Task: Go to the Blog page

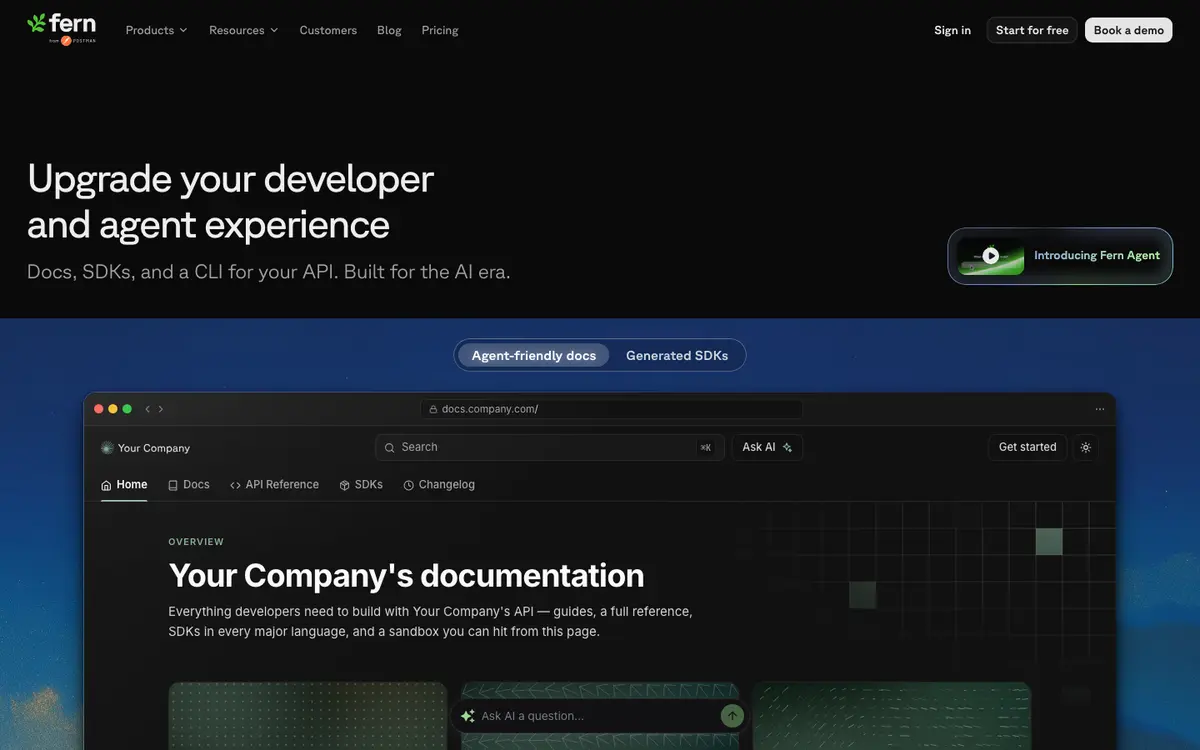Action: (389, 30)
